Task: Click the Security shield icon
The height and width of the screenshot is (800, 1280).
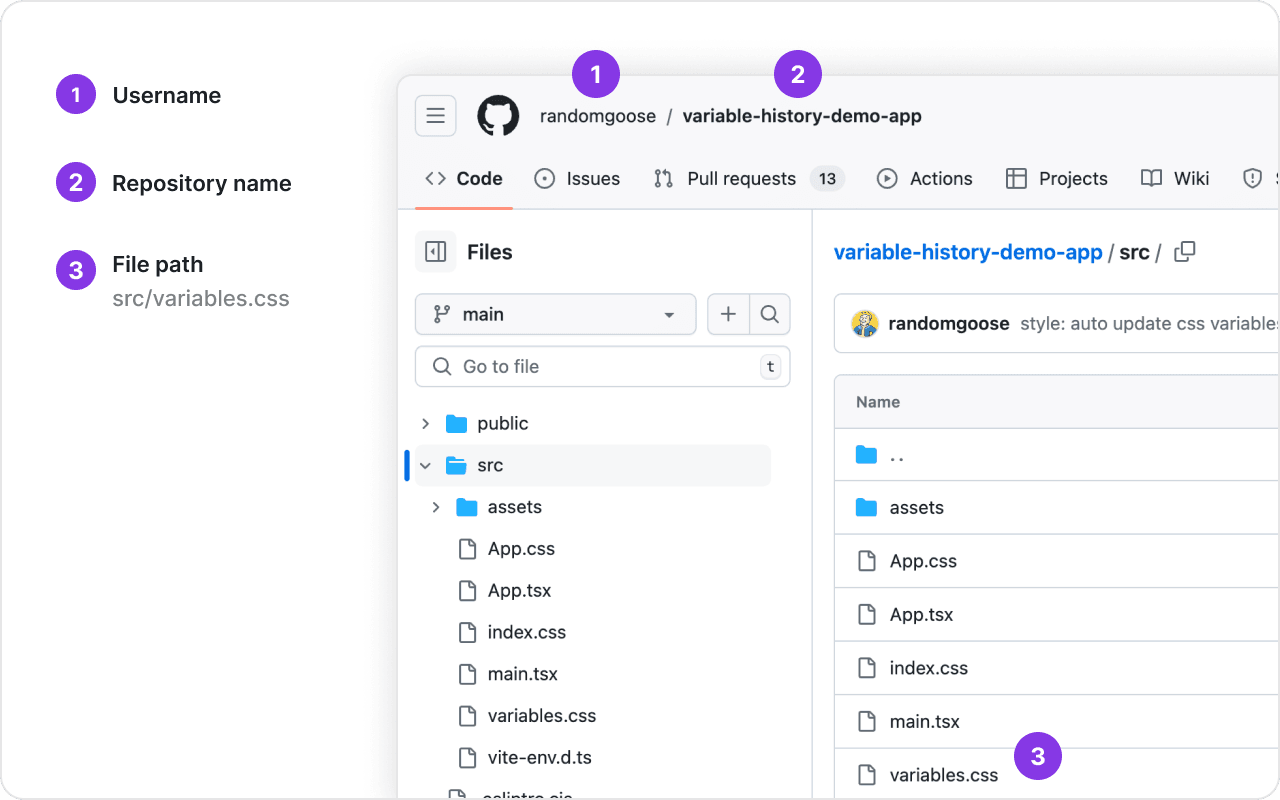Action: pos(1252,179)
